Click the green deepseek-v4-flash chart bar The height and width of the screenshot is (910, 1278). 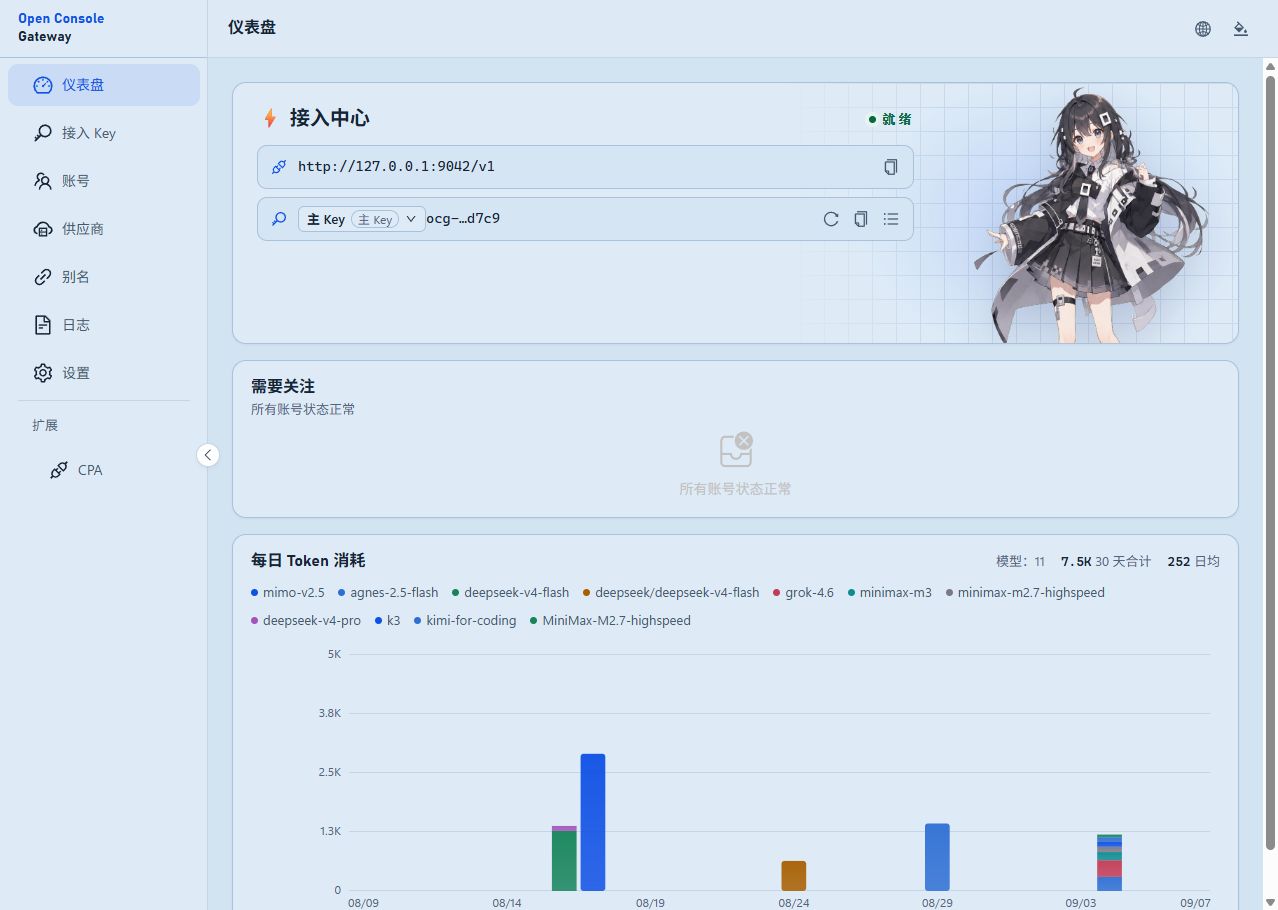pyautogui.click(x=564, y=861)
